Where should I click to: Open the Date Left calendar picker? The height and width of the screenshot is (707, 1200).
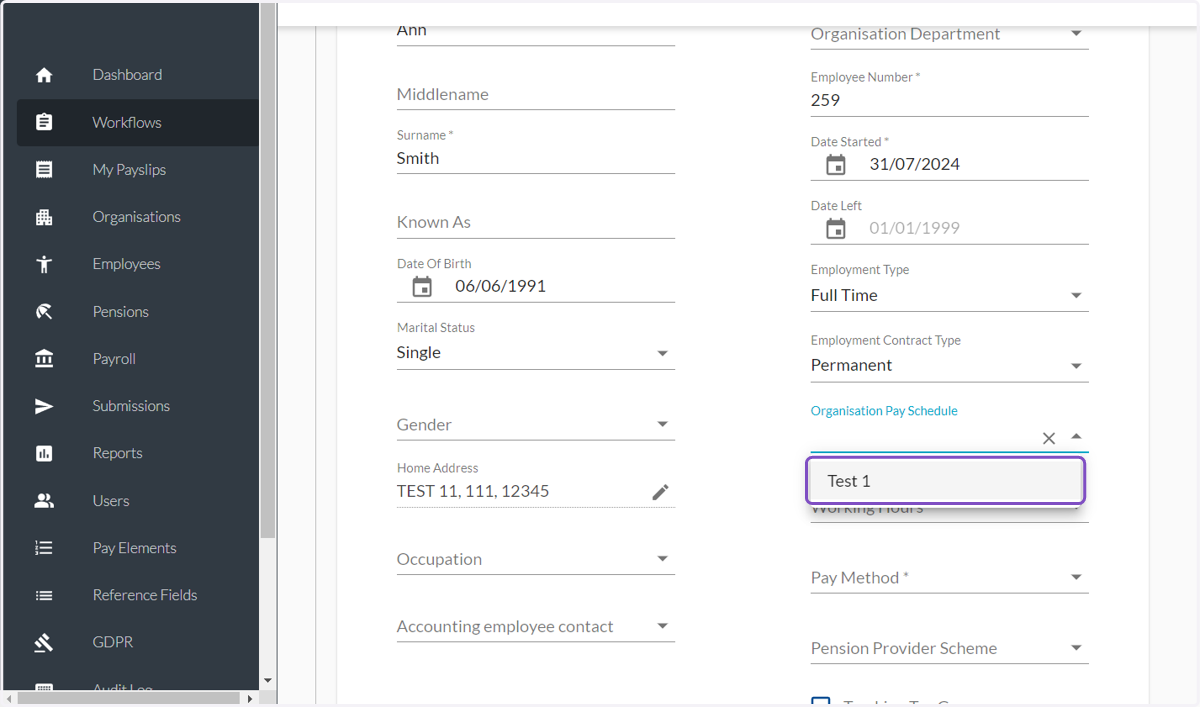coord(836,229)
